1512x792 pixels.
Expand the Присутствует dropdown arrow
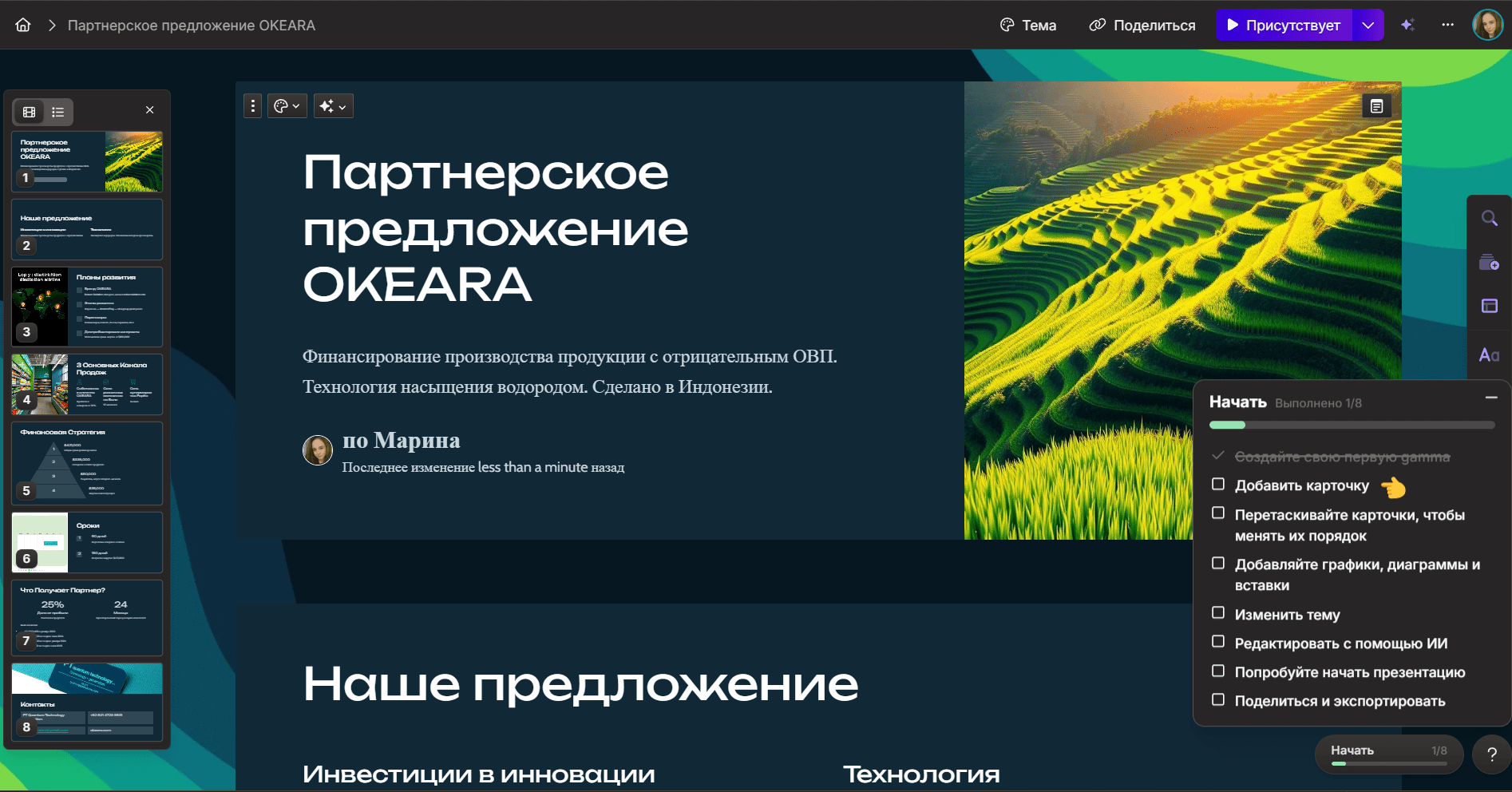tap(1368, 25)
